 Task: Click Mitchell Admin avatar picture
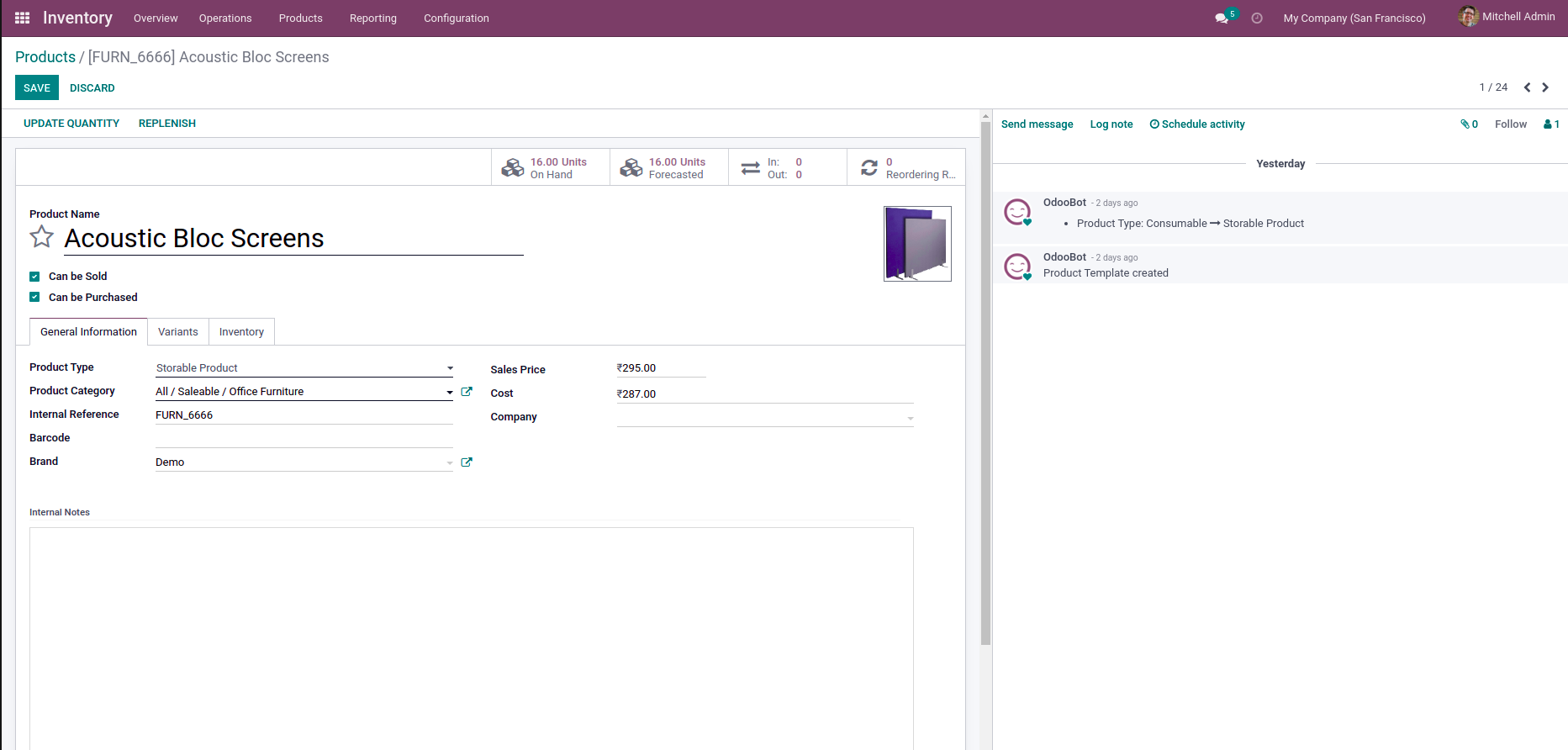1468,16
